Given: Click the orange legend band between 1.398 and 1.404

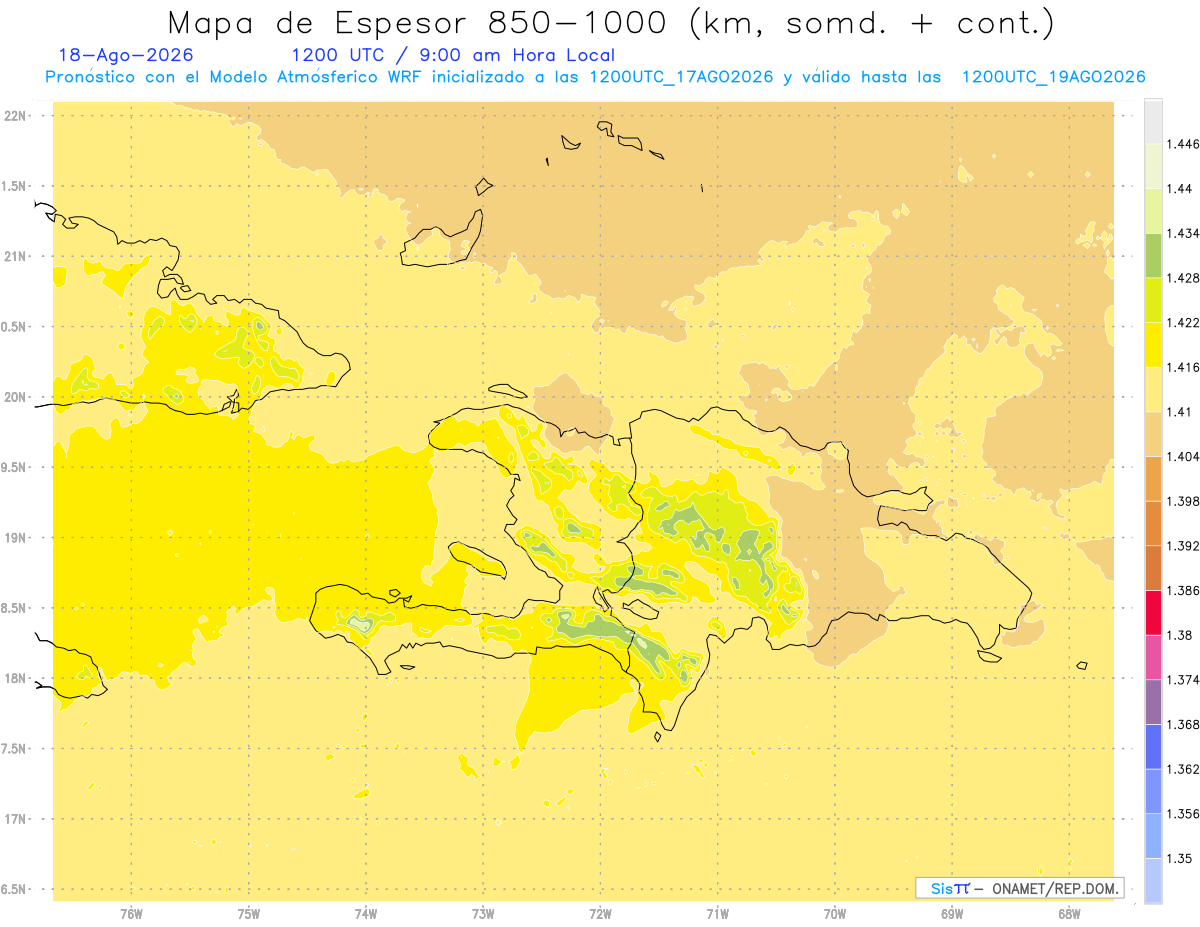Looking at the screenshot, I should 1153,479.
